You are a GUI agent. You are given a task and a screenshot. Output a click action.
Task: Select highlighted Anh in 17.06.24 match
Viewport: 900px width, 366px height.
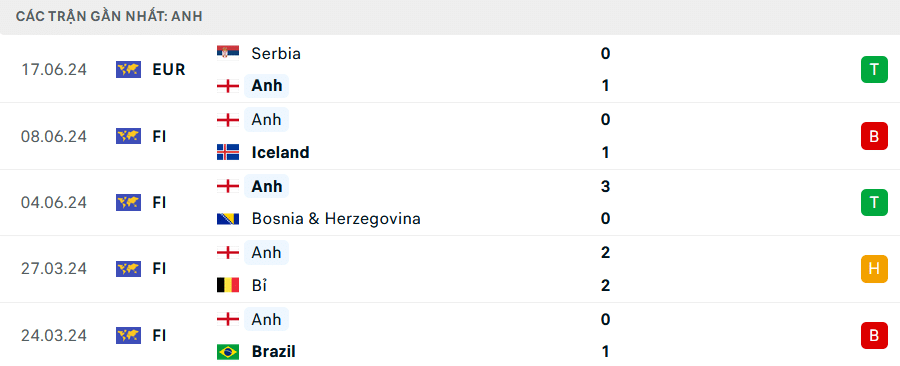(x=266, y=85)
